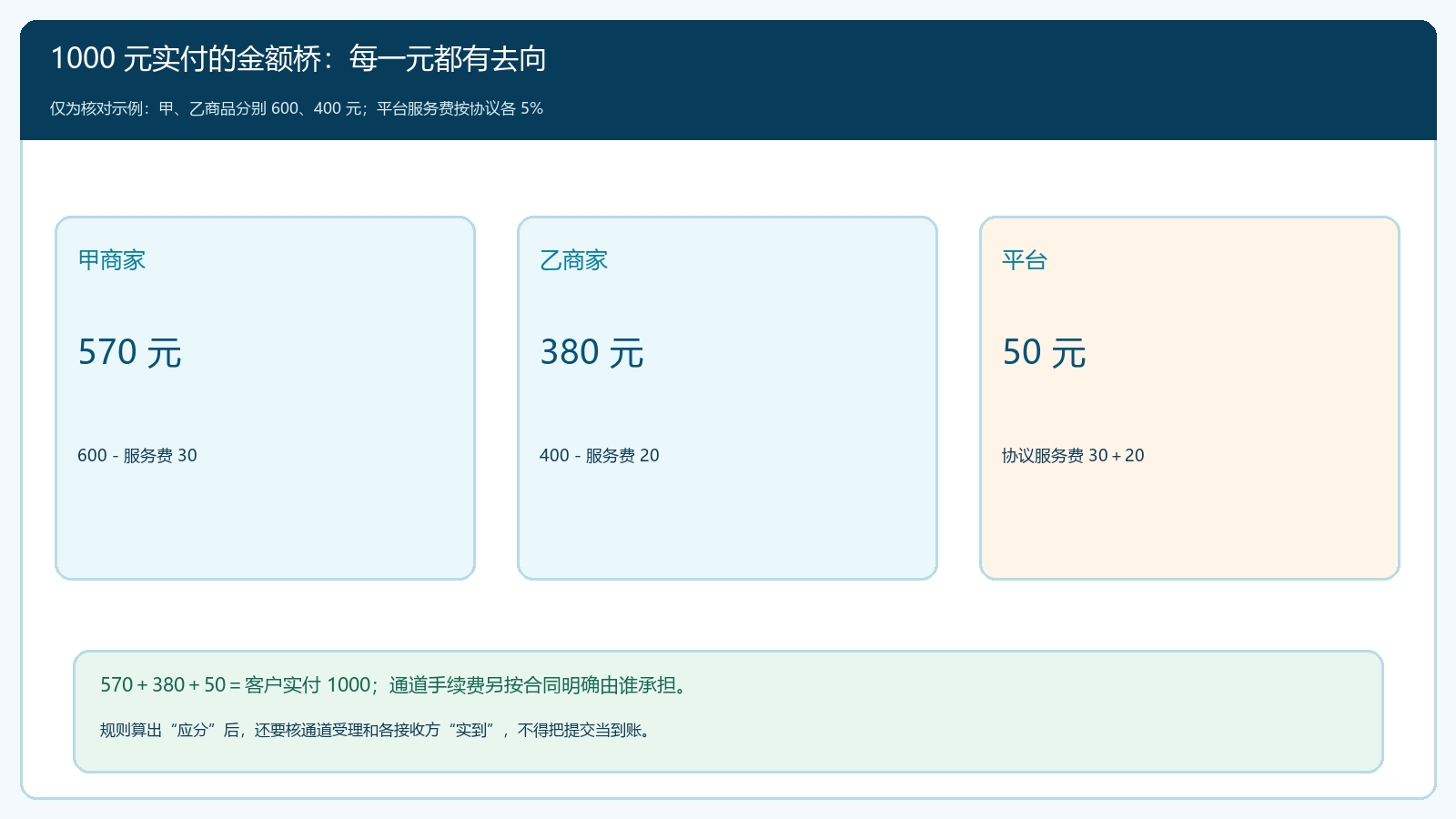Click the title "1000 元实付的金额桥：每一元都有去向"

click(x=298, y=59)
